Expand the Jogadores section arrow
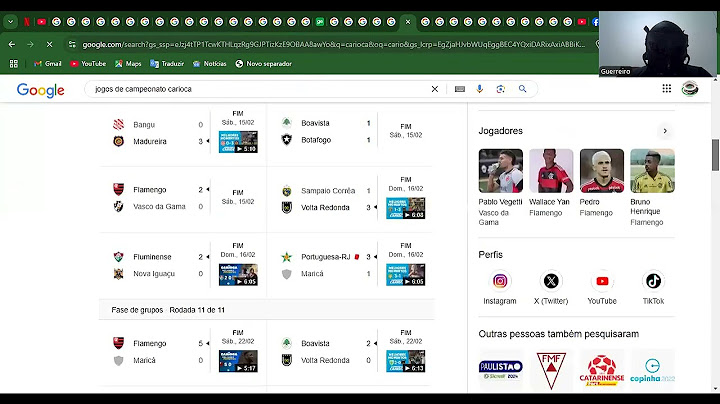The image size is (720, 404). 665,131
